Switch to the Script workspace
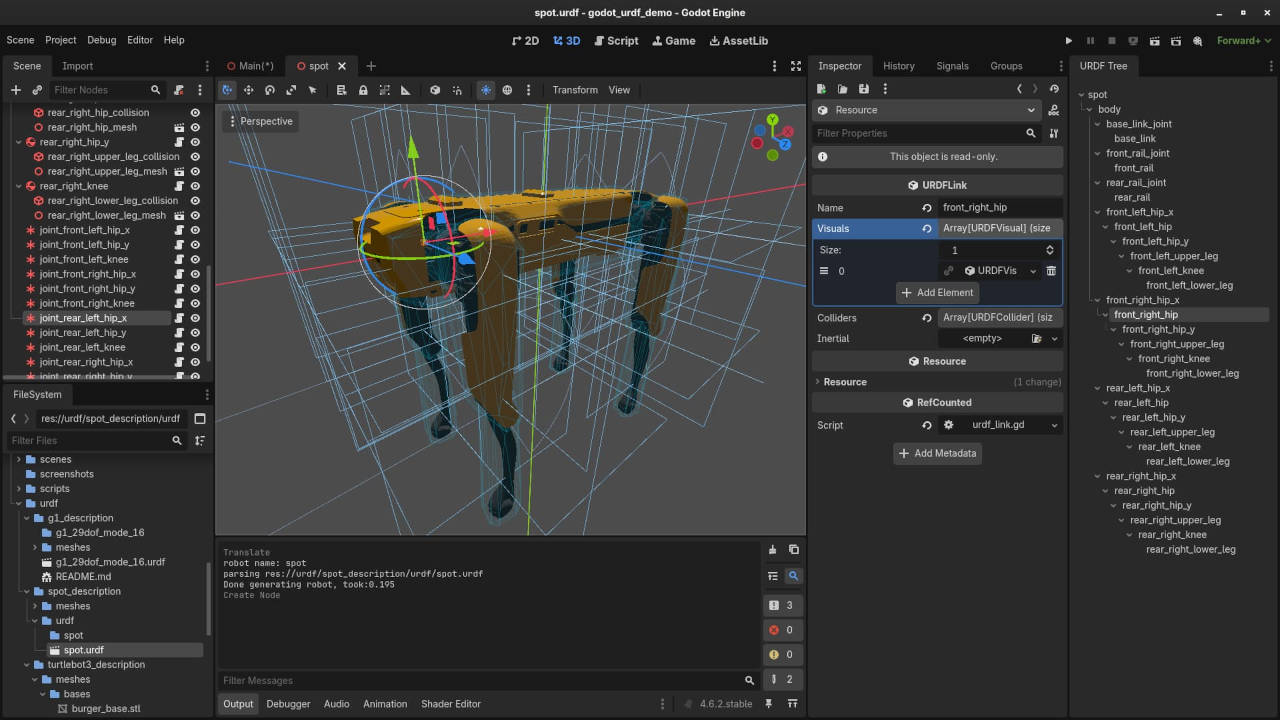 615,41
